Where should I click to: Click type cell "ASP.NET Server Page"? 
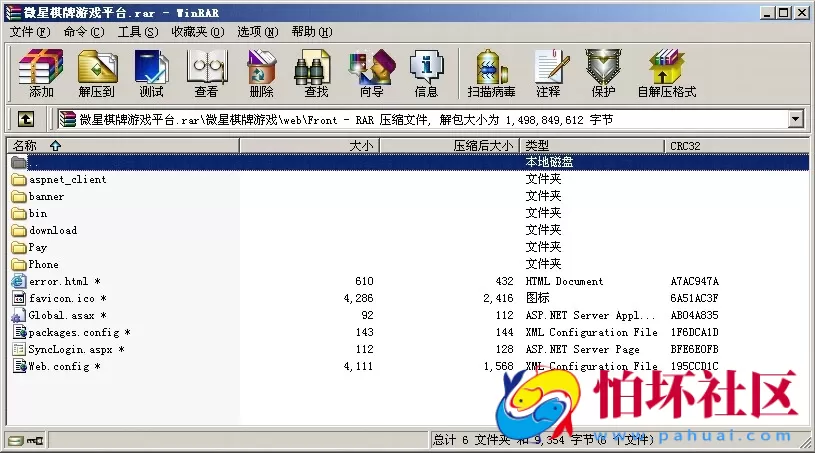tap(583, 350)
